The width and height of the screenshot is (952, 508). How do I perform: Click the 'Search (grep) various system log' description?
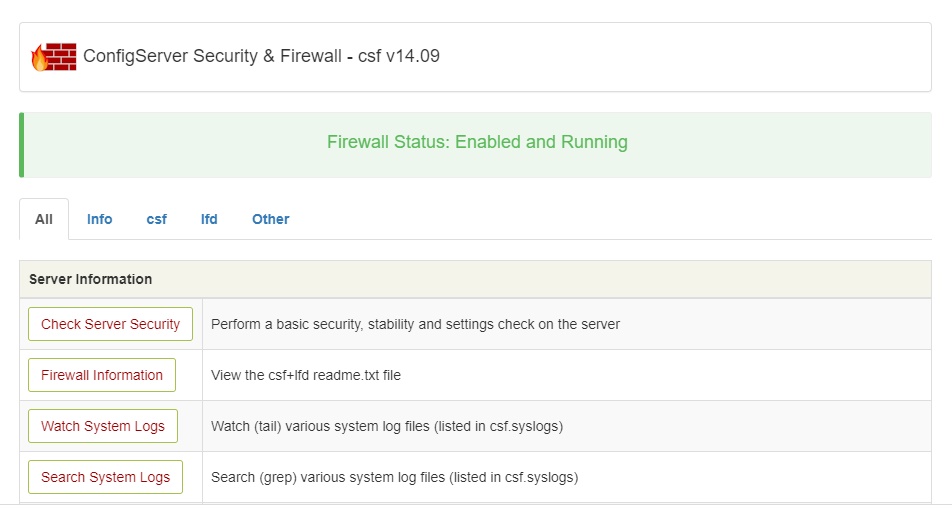coord(395,477)
